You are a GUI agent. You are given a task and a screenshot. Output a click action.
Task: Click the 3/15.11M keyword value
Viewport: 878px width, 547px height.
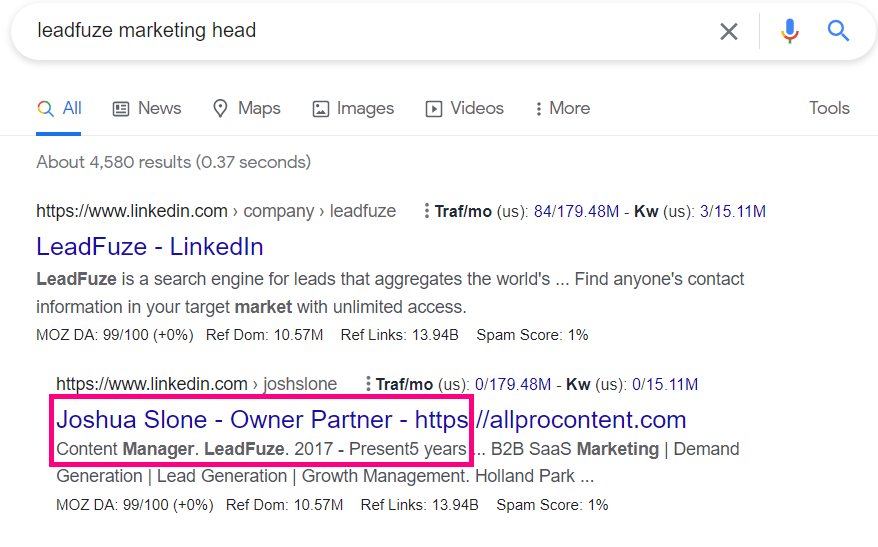click(x=732, y=211)
